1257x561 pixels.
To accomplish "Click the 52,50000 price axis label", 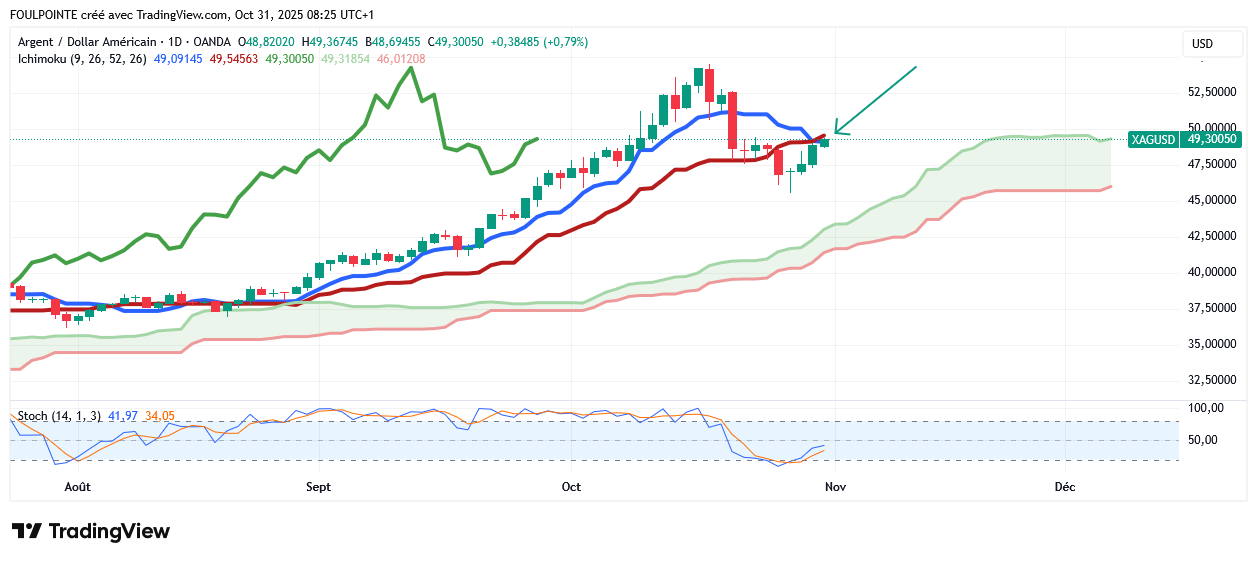I will click(x=1211, y=91).
